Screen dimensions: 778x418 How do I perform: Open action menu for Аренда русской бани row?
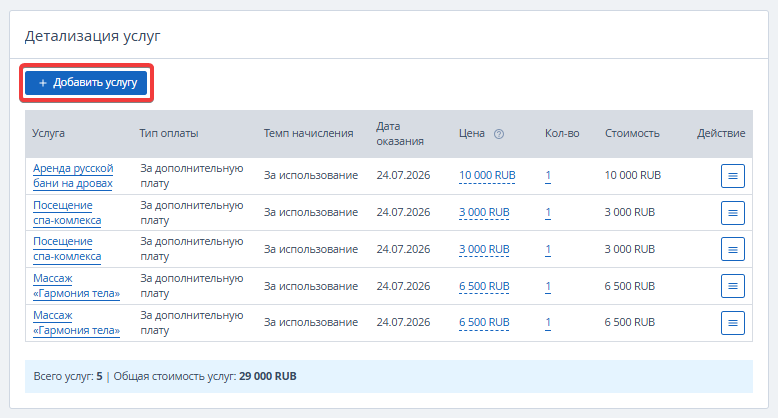coord(732,176)
